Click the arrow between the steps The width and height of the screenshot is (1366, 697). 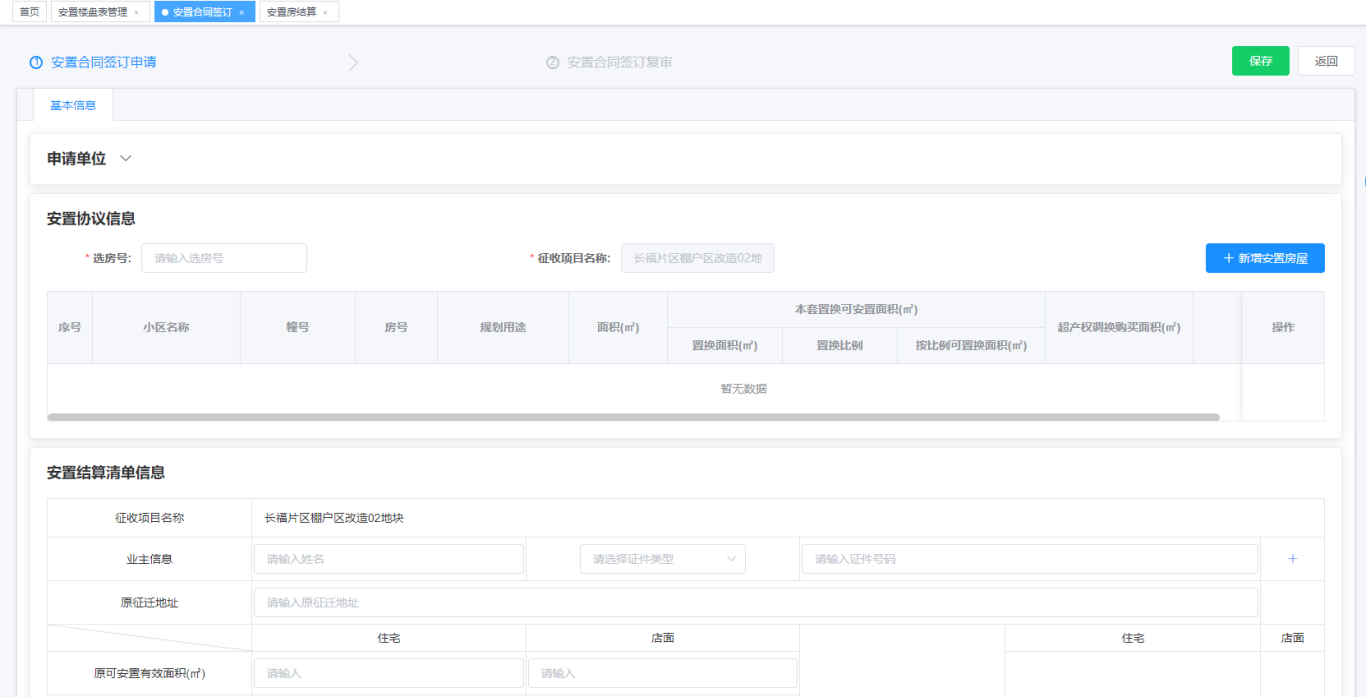pyautogui.click(x=353, y=62)
